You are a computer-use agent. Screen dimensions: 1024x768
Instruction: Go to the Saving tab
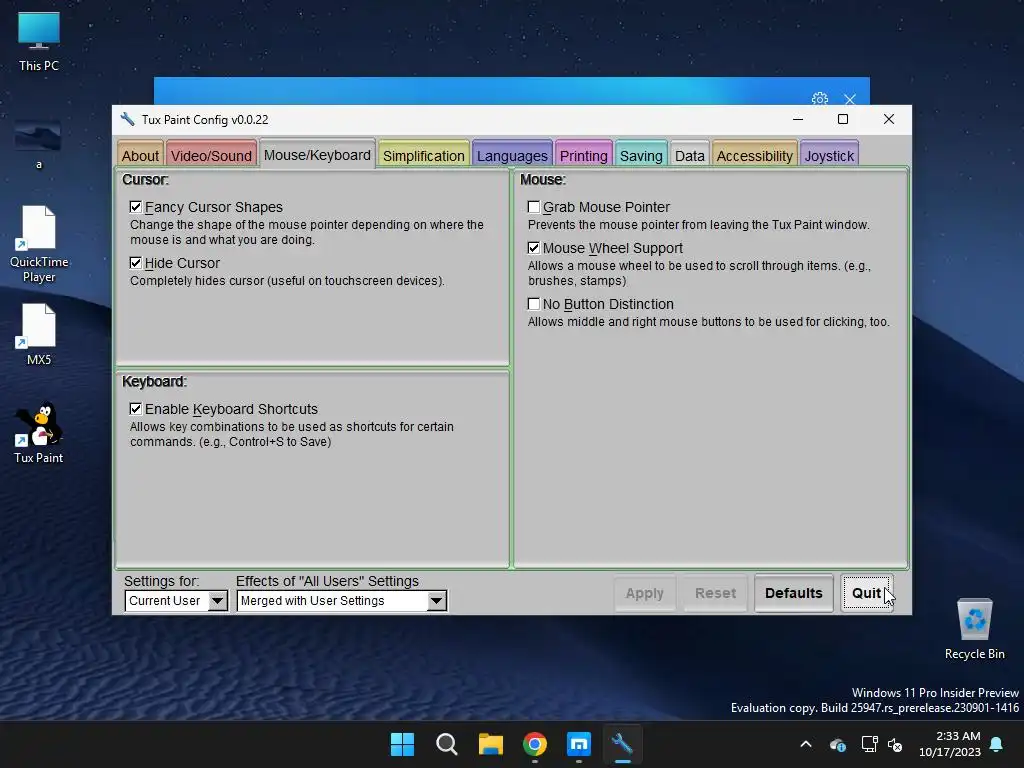[641, 155]
